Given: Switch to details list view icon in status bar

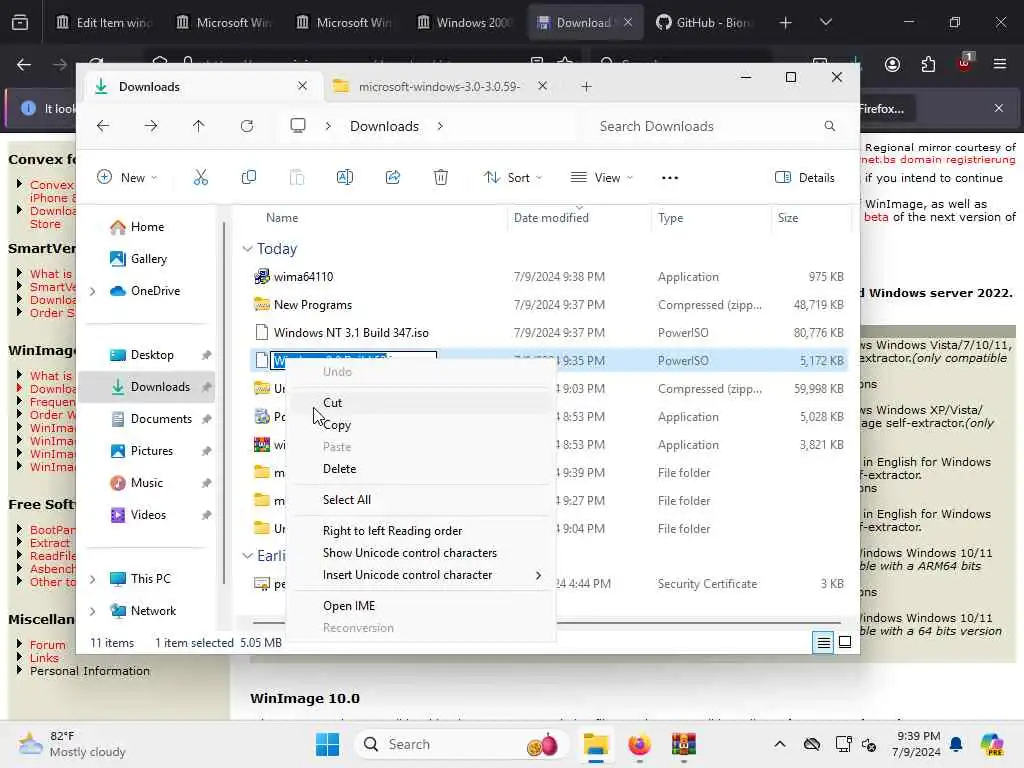Looking at the screenshot, I should click(x=824, y=643).
